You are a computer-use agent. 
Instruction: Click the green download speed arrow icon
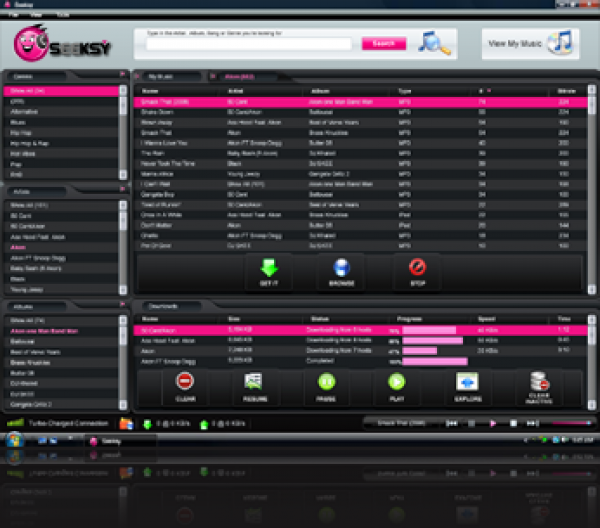(147, 424)
